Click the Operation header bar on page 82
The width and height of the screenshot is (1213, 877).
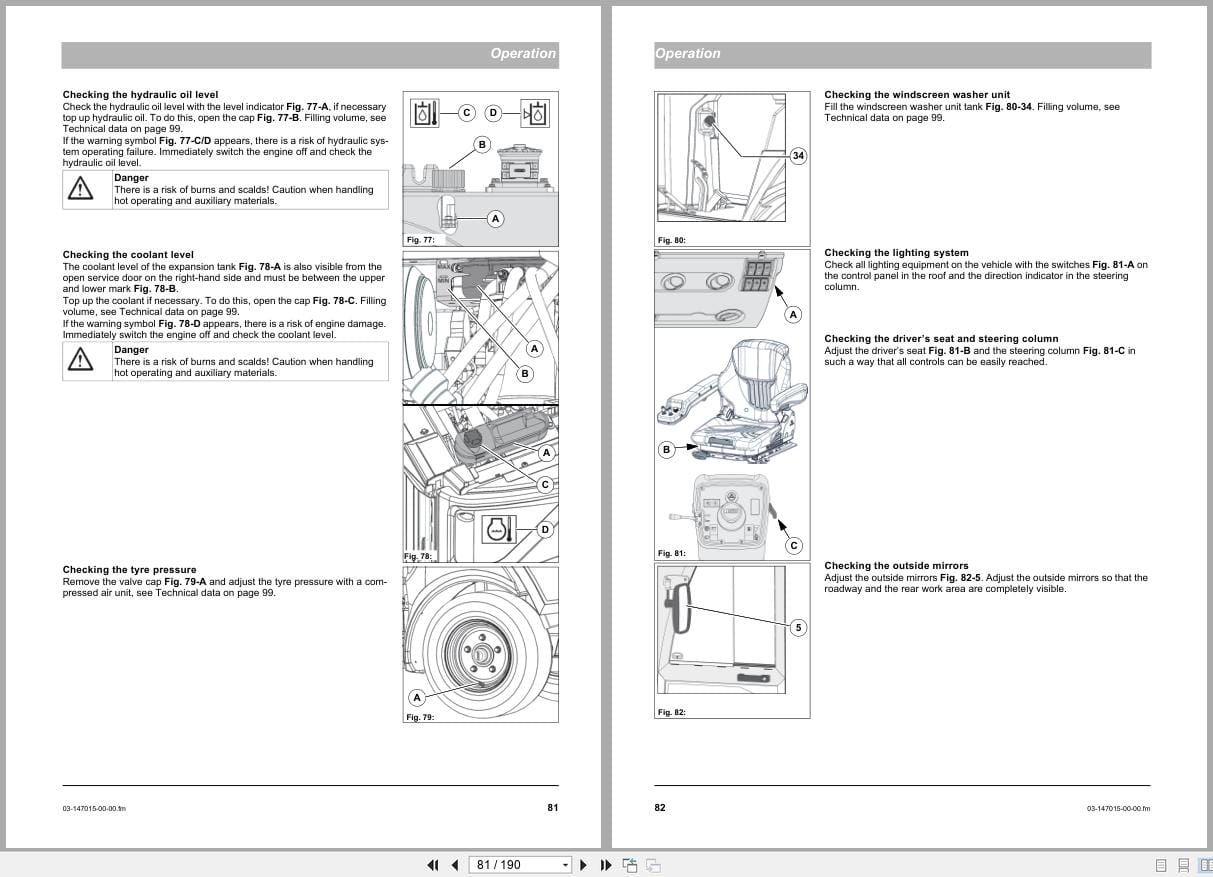(x=900, y=53)
